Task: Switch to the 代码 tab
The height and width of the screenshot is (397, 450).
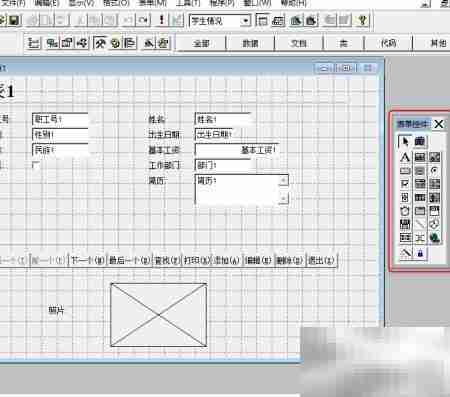Action: click(388, 43)
